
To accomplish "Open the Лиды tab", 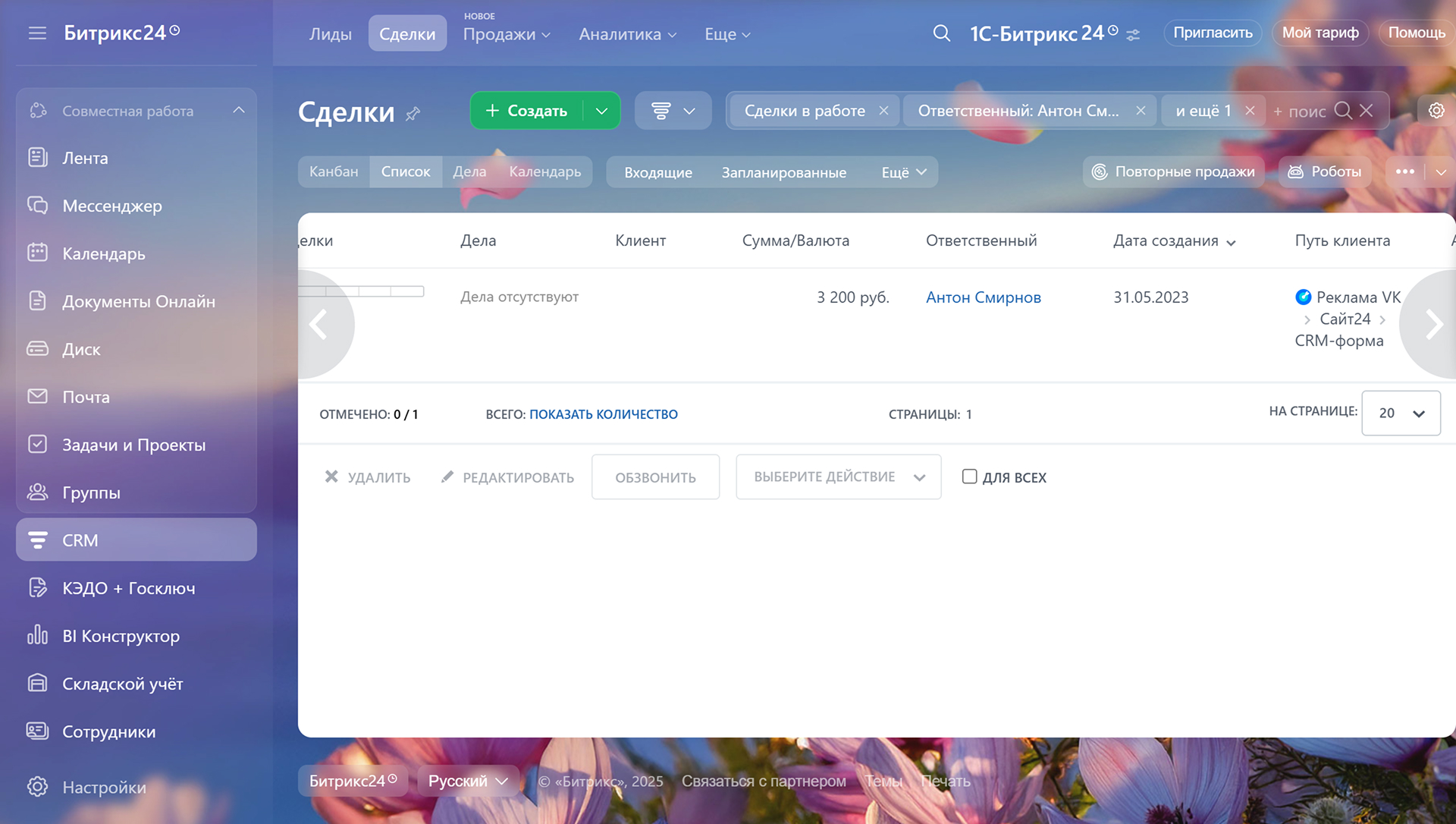I will pos(331,34).
